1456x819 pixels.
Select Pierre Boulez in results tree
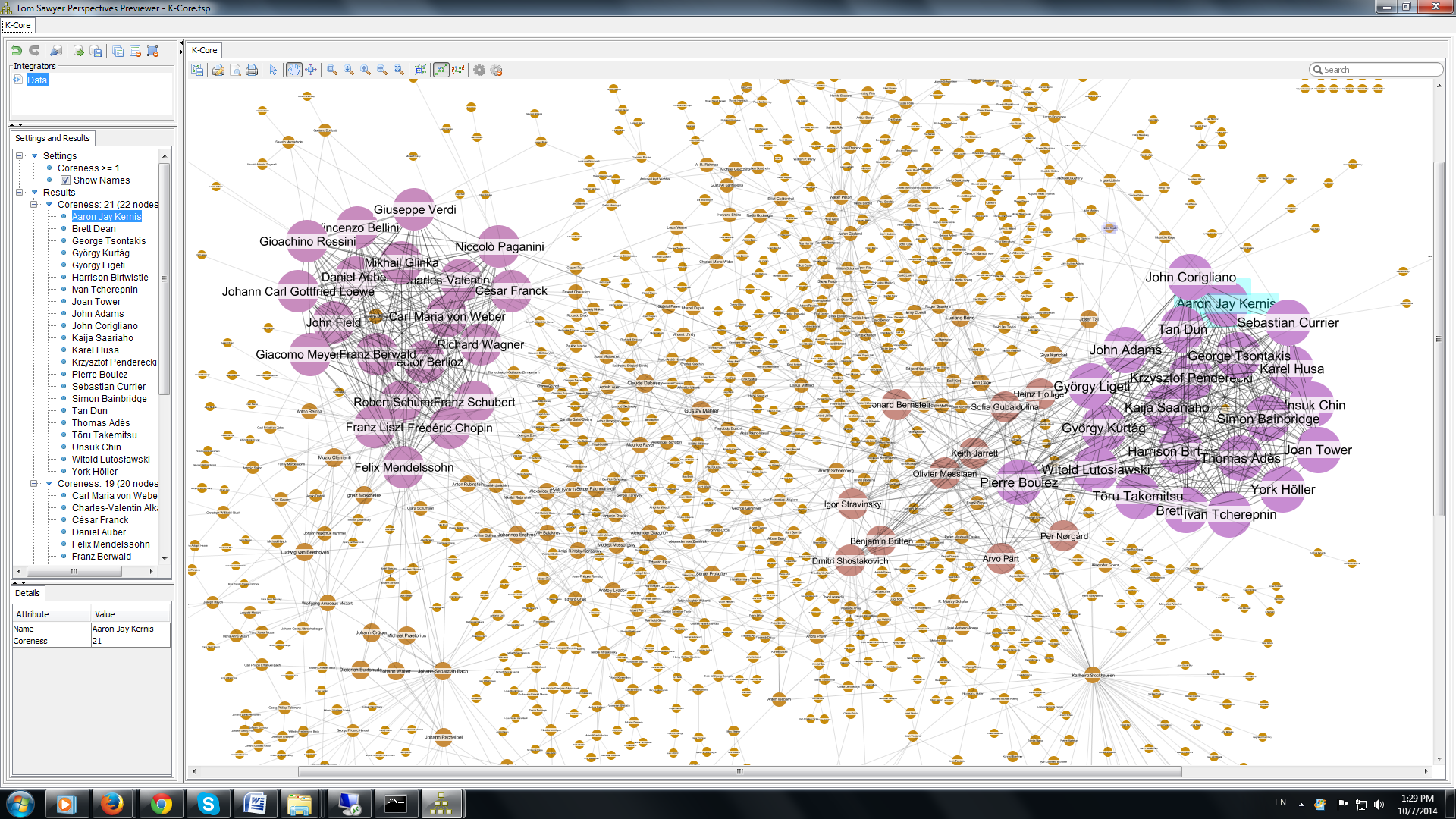[99, 375]
